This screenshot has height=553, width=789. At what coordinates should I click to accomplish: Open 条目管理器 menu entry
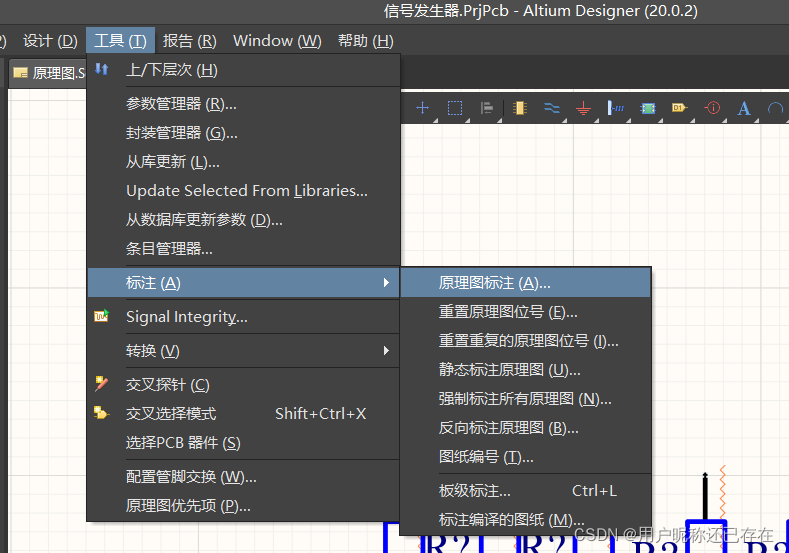244,249
